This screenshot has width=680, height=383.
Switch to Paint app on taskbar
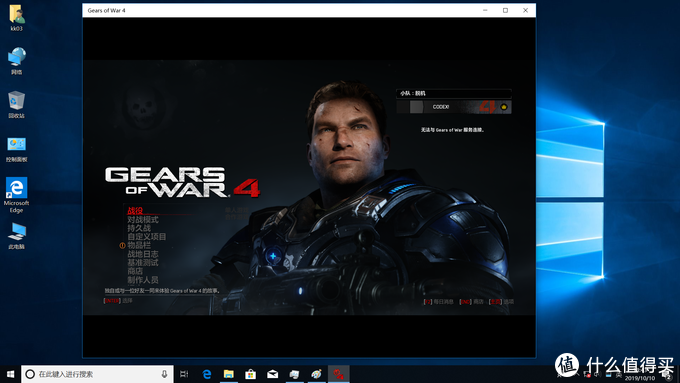[317, 374]
